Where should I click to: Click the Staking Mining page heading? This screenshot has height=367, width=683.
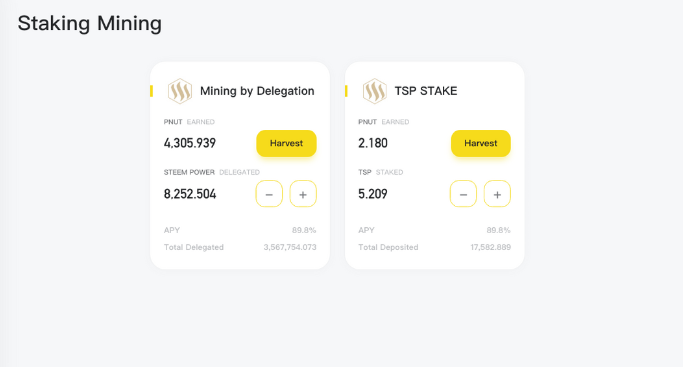tap(90, 24)
